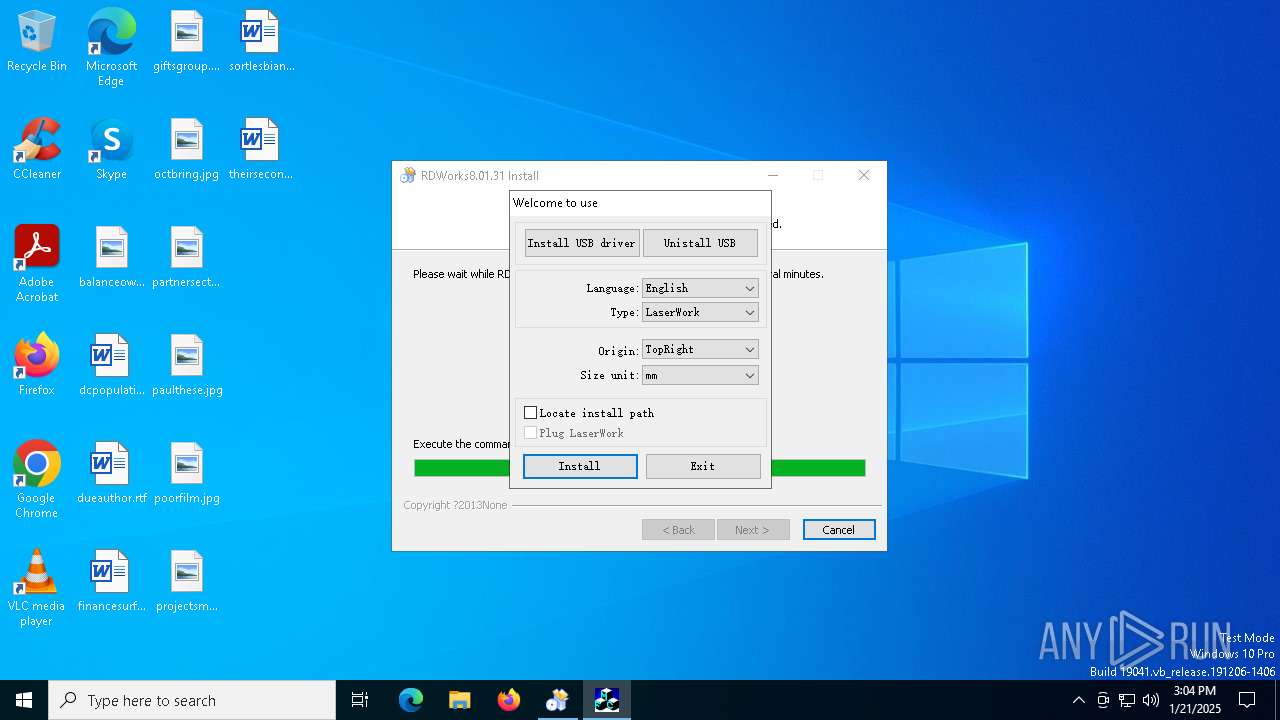Viewport: 1280px width, 720px height.
Task: Open the Type dropdown showing LaserWork
Action: 700,312
